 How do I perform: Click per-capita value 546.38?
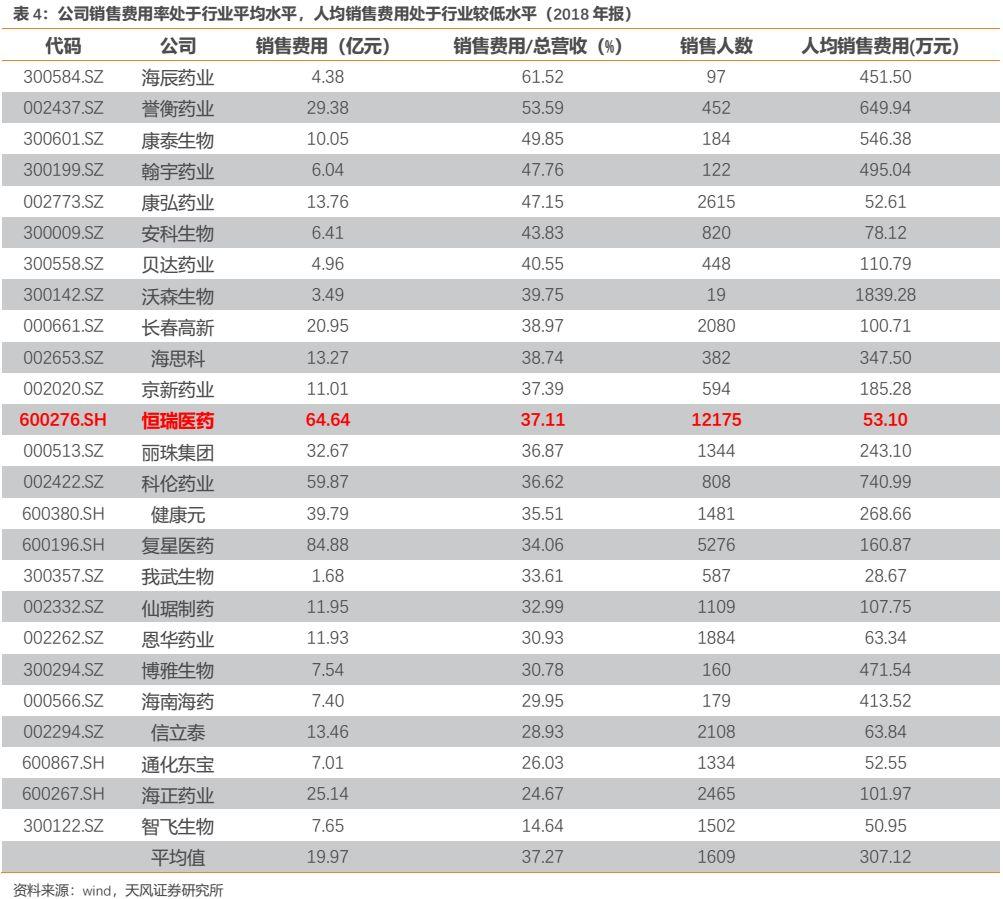click(x=885, y=139)
